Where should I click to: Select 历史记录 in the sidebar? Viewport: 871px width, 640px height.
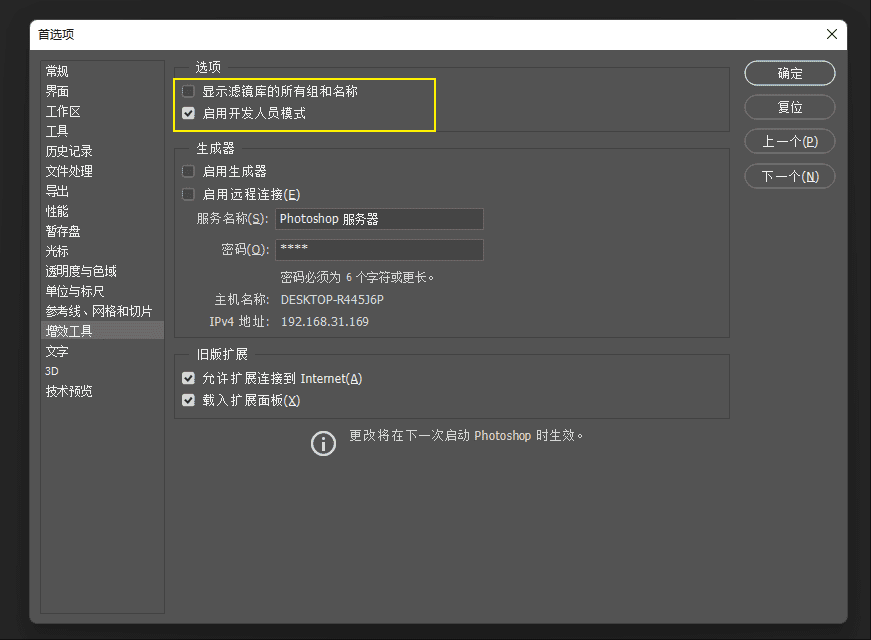(x=102, y=151)
